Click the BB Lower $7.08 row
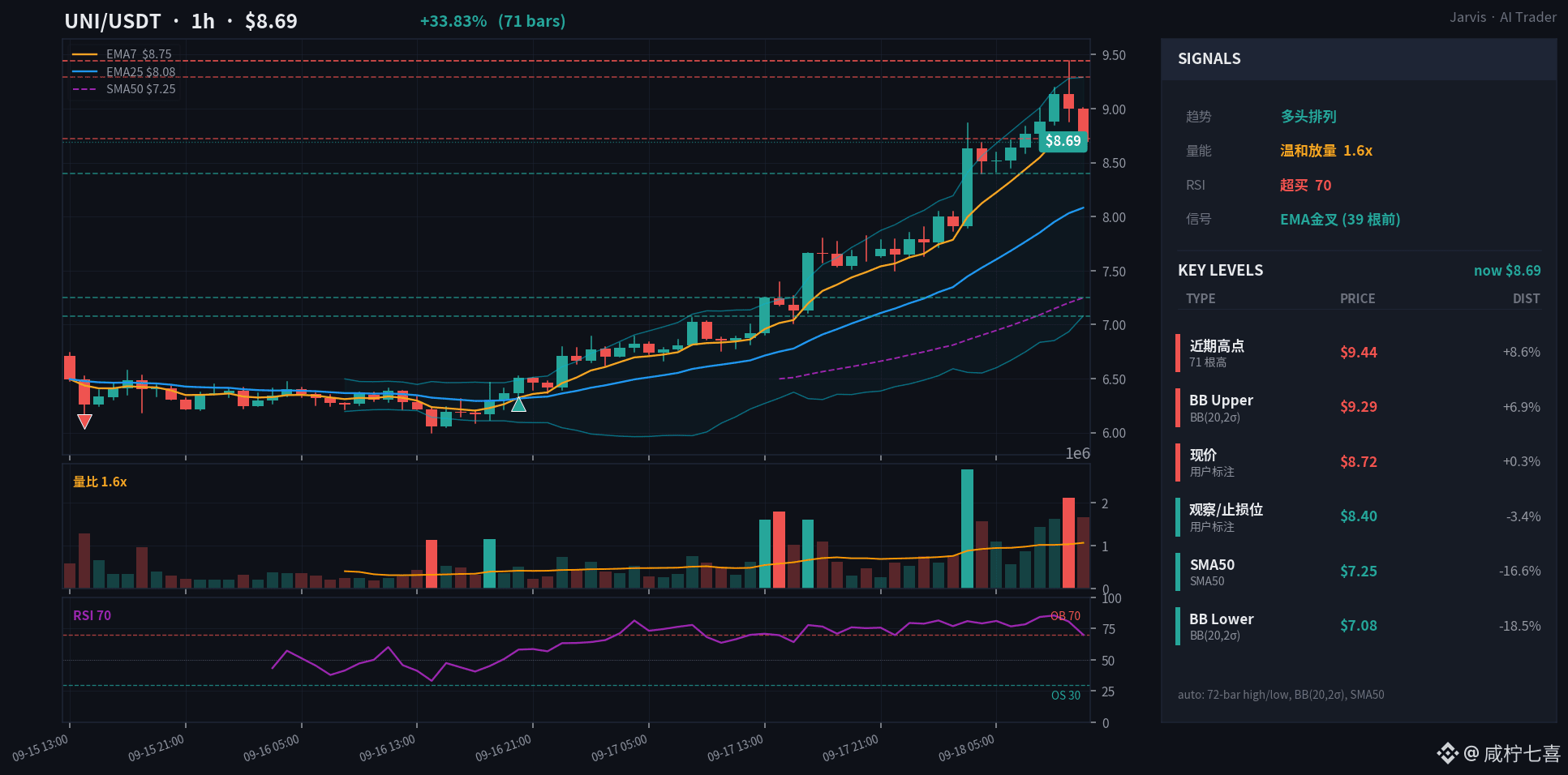The height and width of the screenshot is (775, 1568). click(x=1359, y=627)
